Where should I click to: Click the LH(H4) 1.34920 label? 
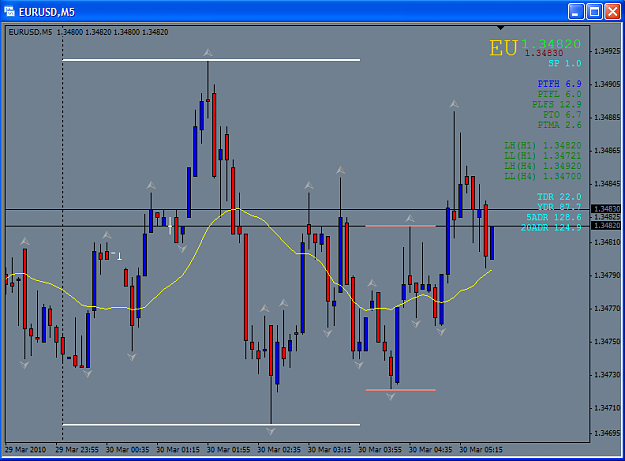pos(543,166)
